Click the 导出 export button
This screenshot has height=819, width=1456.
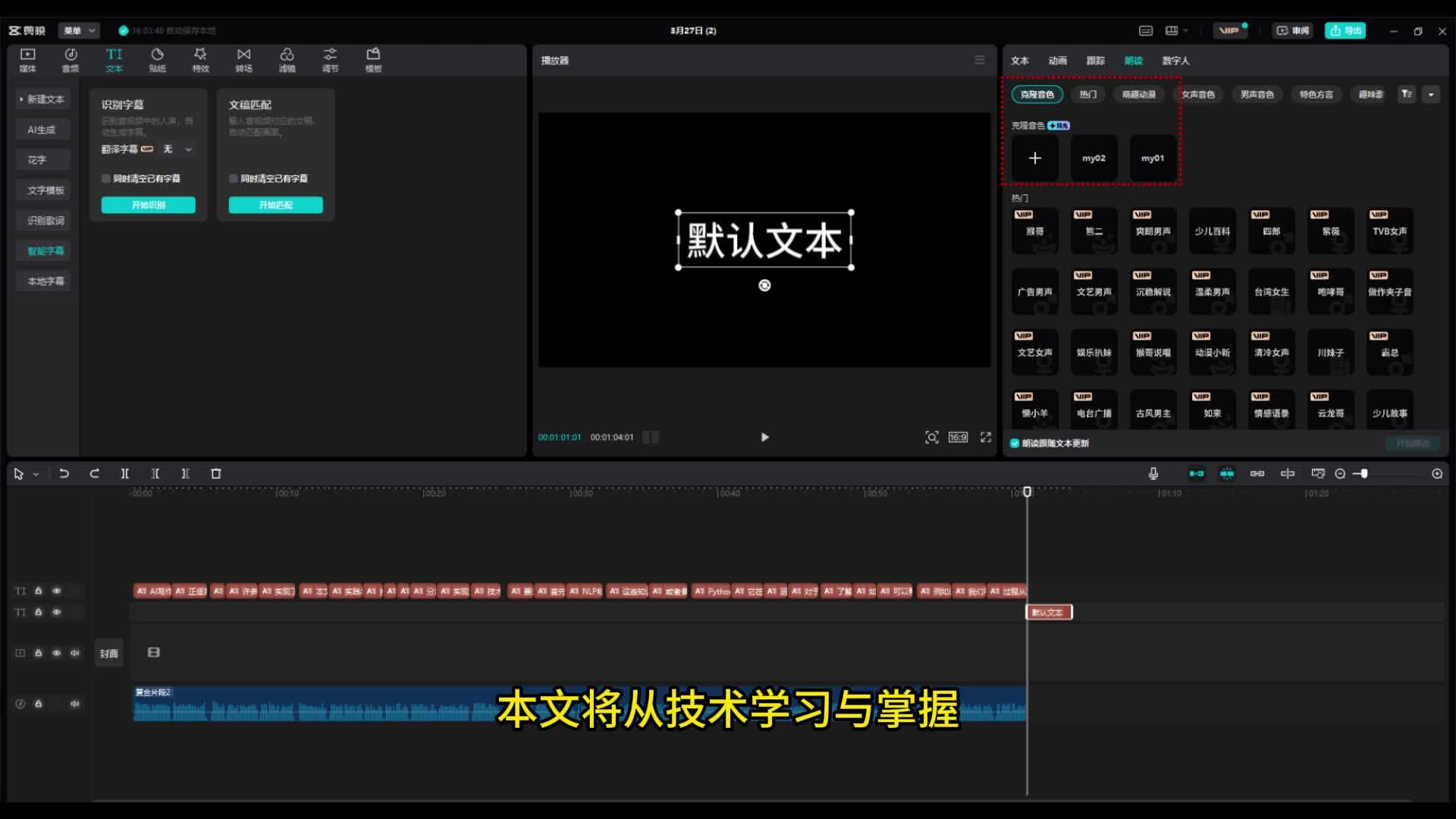tap(1345, 30)
